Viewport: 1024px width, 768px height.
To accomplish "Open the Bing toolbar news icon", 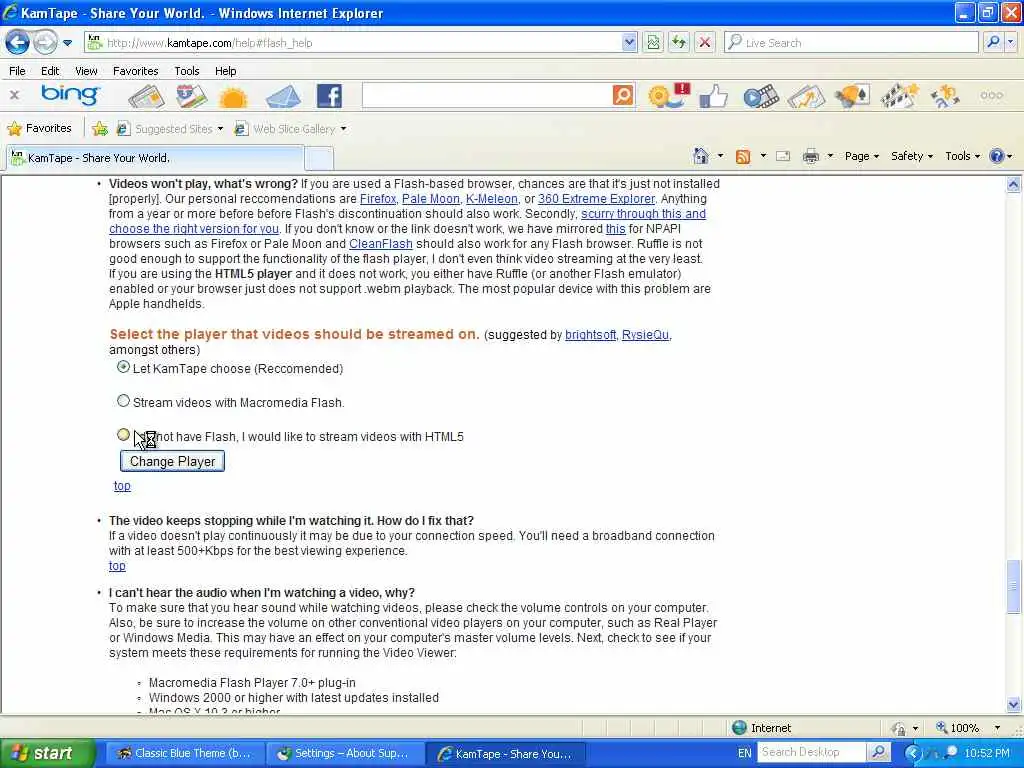I will coord(146,97).
